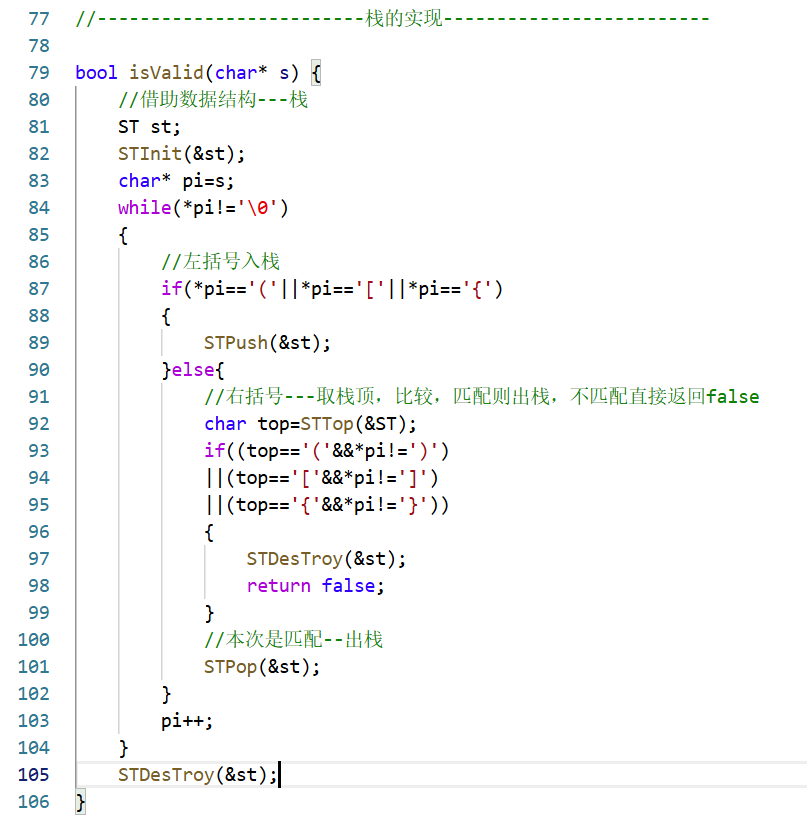The image size is (807, 827).
Task: Click the STTop(&ST) call
Action: point(353,424)
